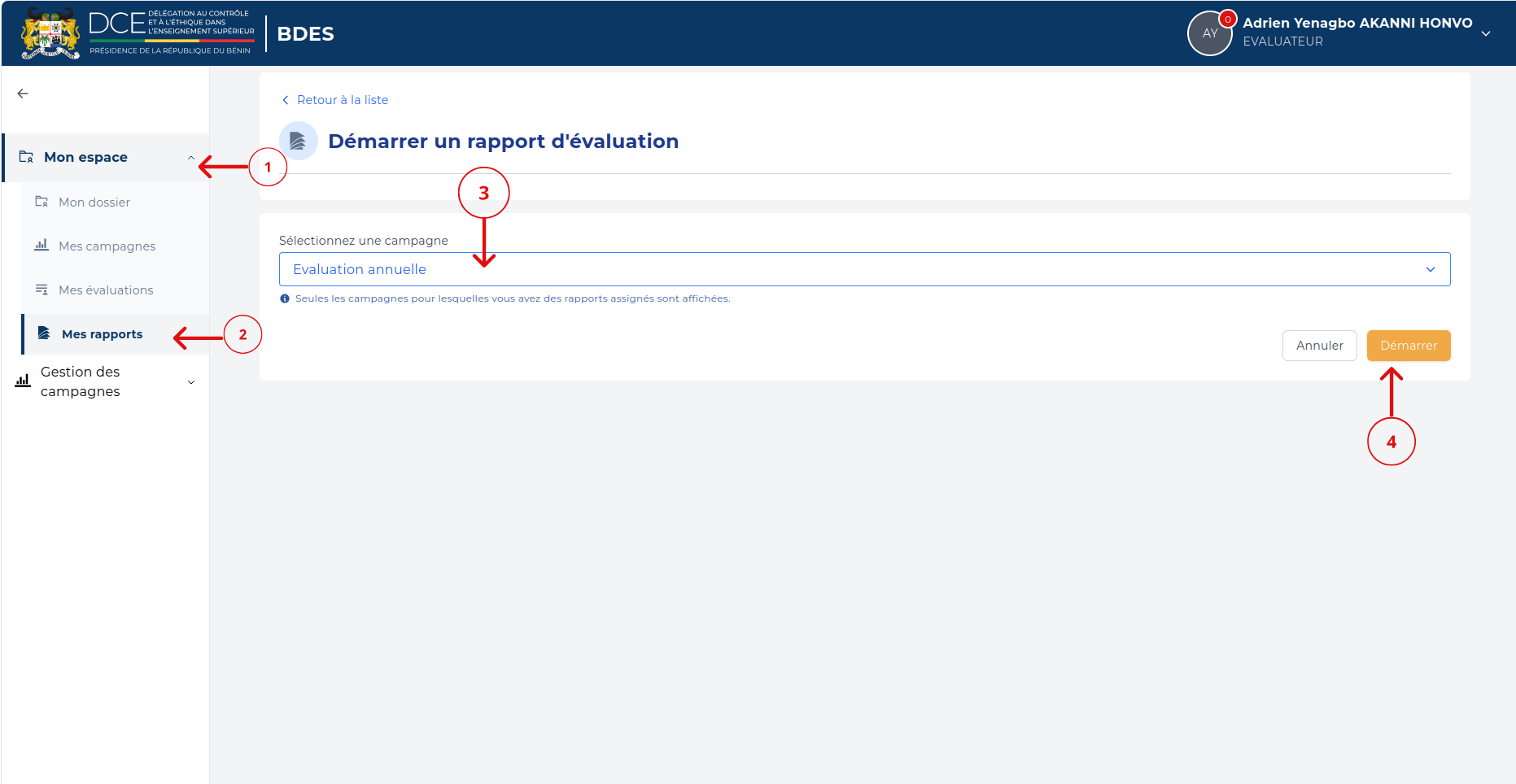Image resolution: width=1516 pixels, height=784 pixels.
Task: Click the Annuler button
Action: 1320,346
